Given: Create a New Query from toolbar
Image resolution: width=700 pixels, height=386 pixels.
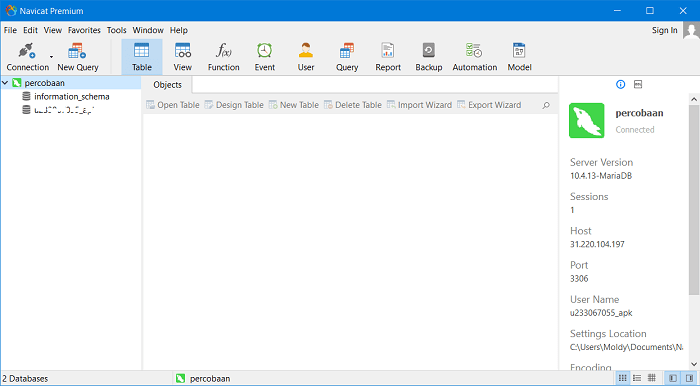Looking at the screenshot, I should tap(78, 57).
